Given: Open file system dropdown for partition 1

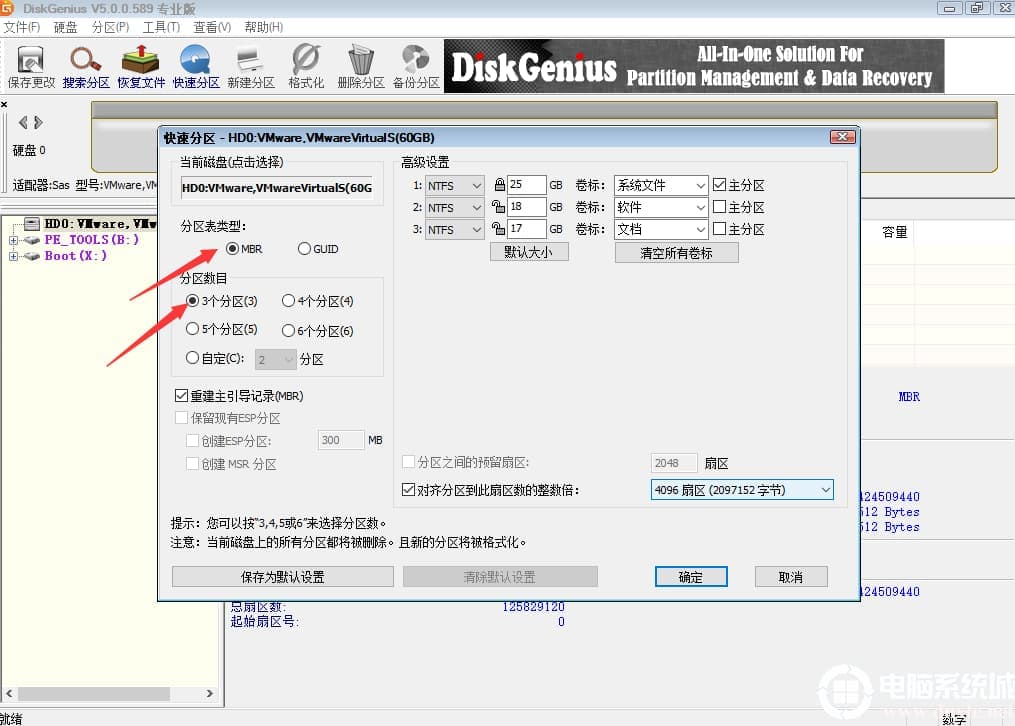Looking at the screenshot, I should 454,186.
